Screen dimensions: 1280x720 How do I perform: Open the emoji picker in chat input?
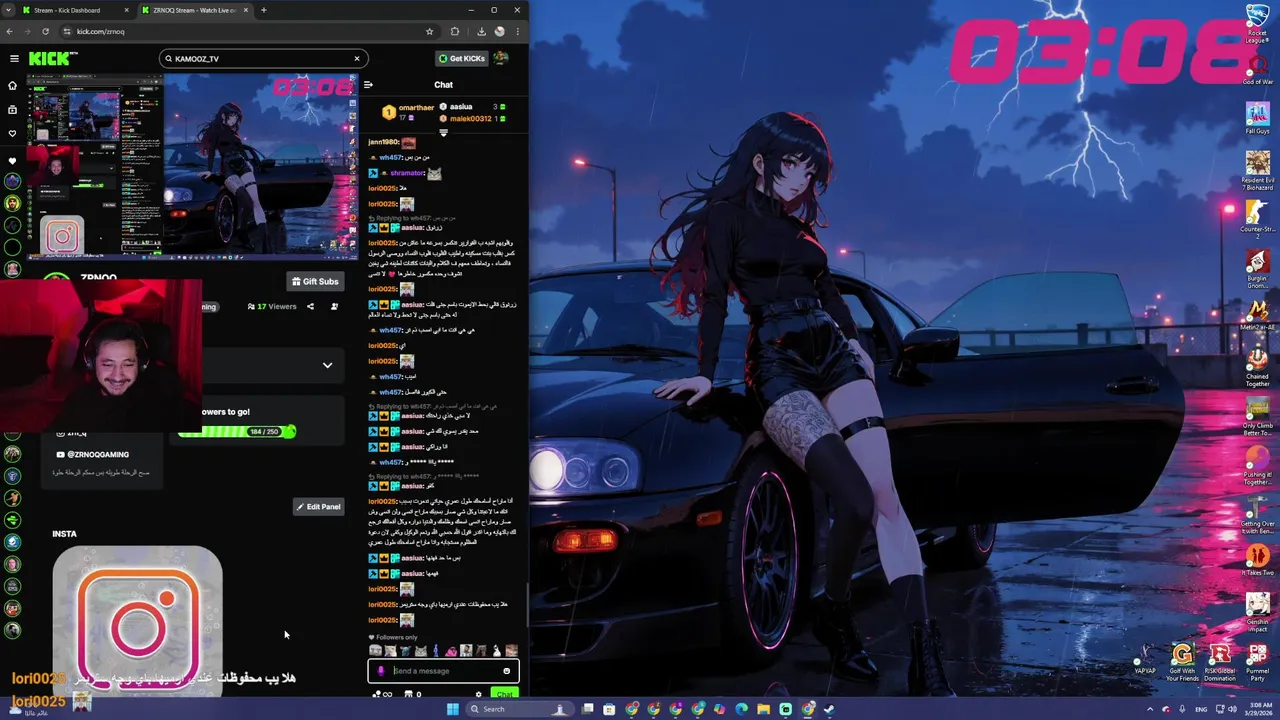[x=507, y=671]
